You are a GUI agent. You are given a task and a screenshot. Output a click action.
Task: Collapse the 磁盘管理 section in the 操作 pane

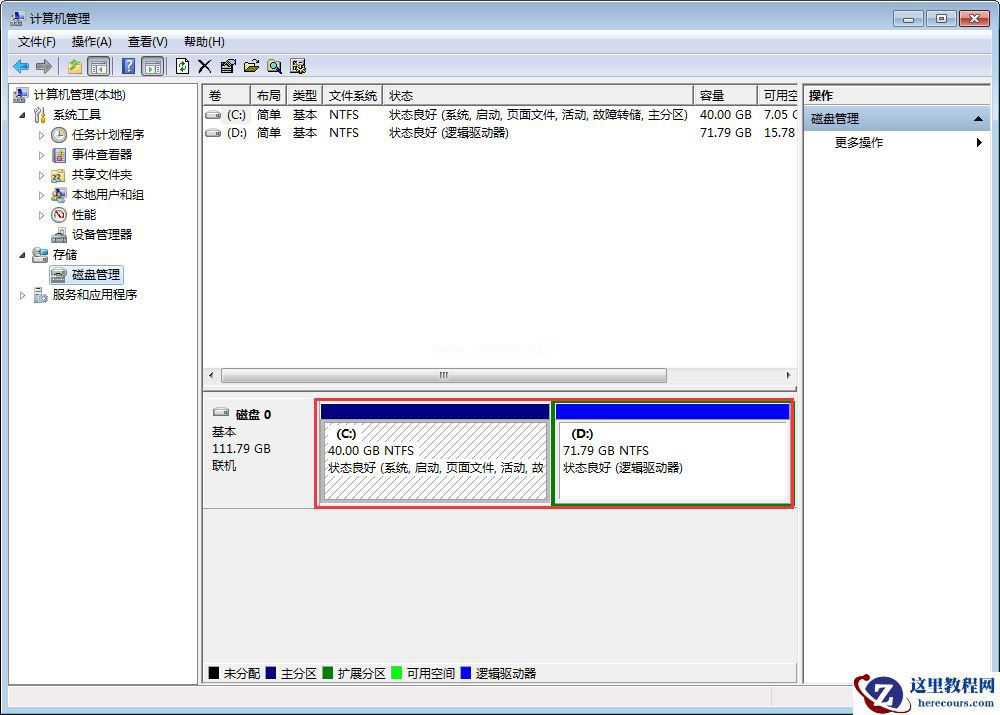pyautogui.click(x=978, y=118)
